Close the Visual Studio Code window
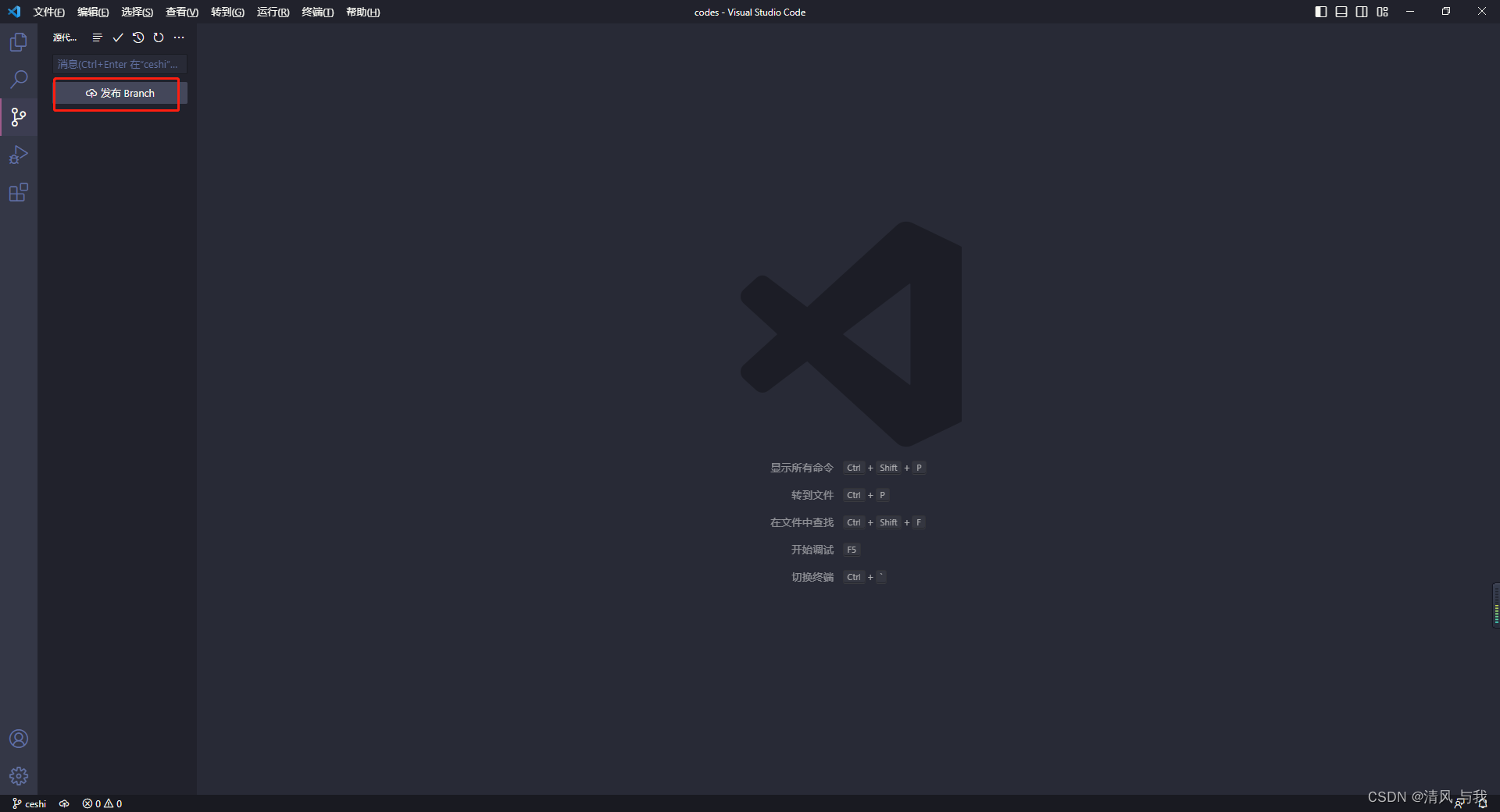This screenshot has width=1500, height=812. tap(1482, 12)
